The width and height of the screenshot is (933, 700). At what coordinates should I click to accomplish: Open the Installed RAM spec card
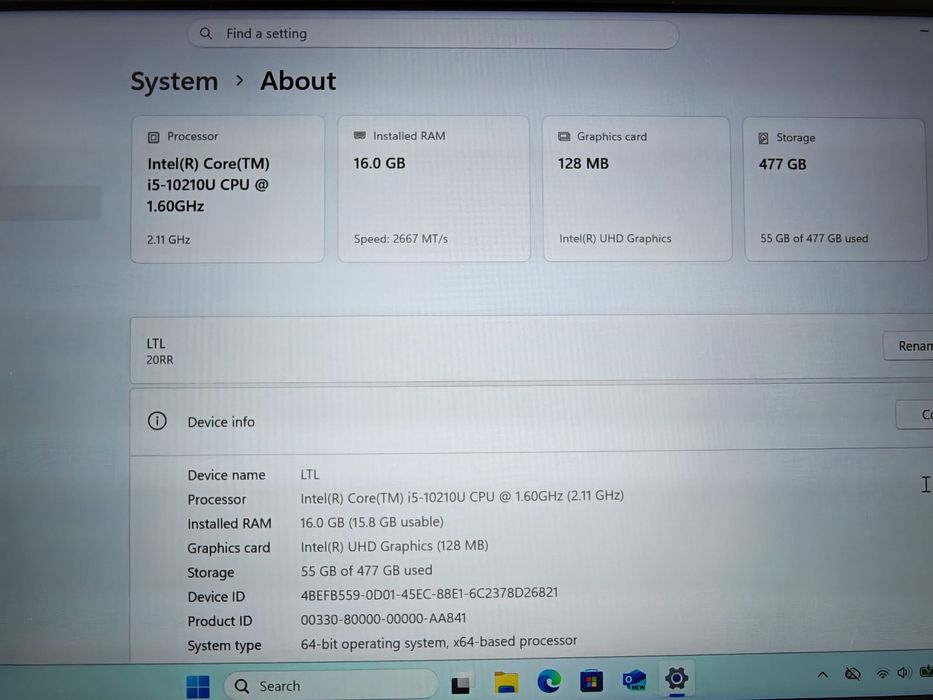(x=434, y=189)
